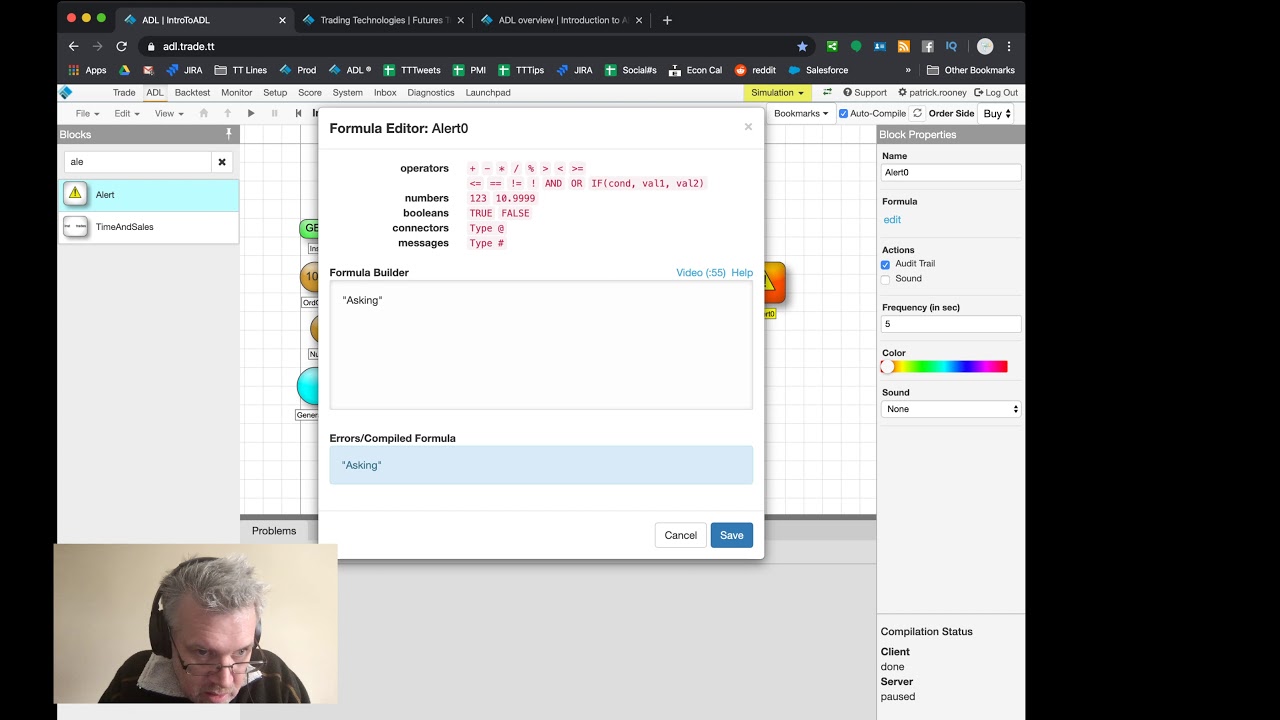Click the pause button in ADL toolbar
1280x720 pixels.
tap(275, 114)
